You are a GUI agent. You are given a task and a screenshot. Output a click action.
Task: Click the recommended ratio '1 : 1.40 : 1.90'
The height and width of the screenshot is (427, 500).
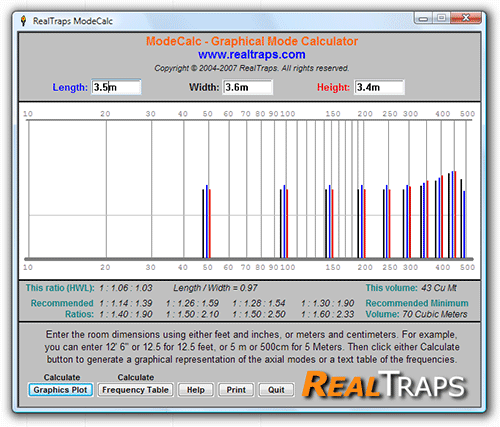[x=126, y=314]
